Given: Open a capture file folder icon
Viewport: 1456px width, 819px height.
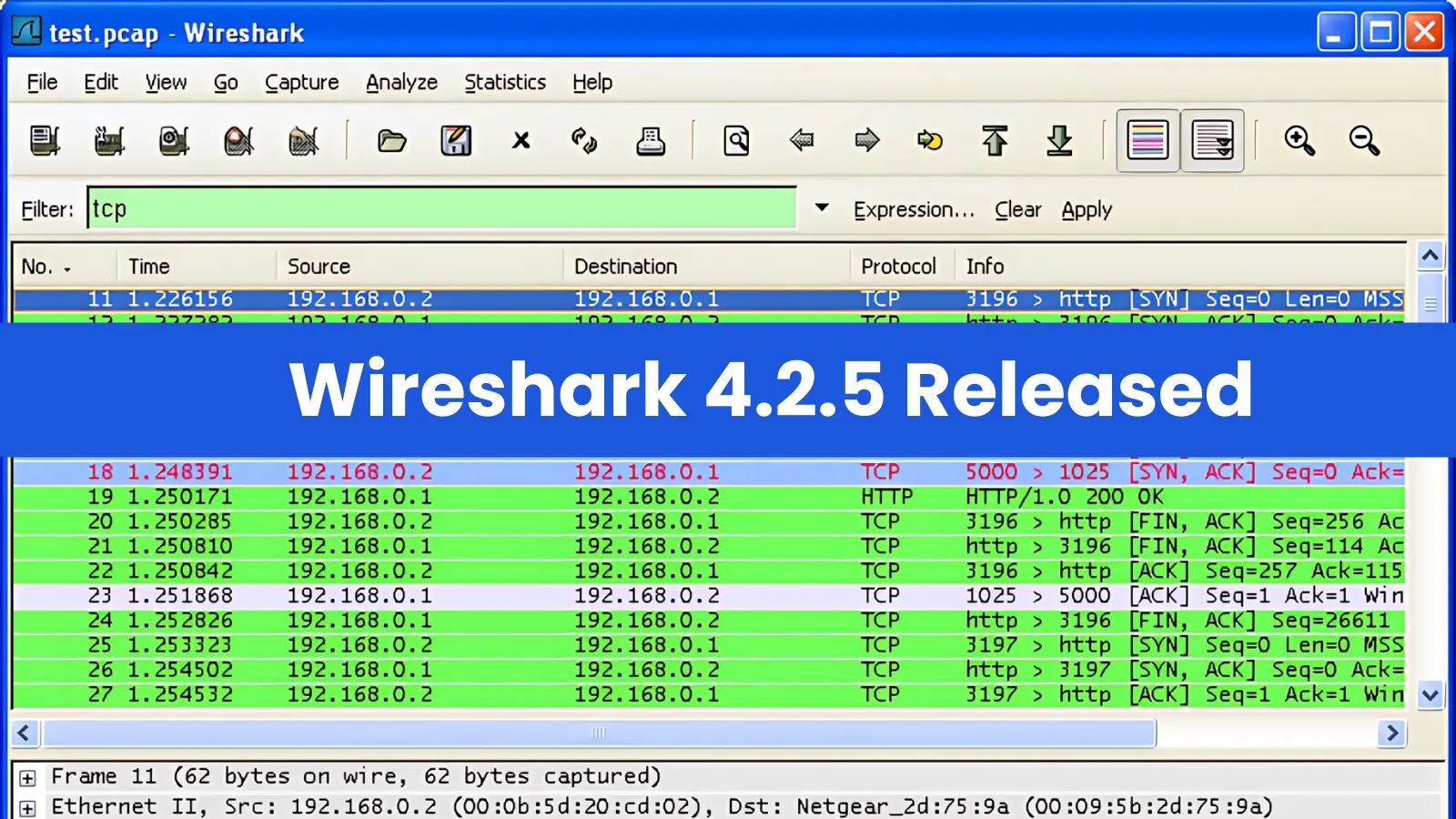Looking at the screenshot, I should (x=391, y=141).
